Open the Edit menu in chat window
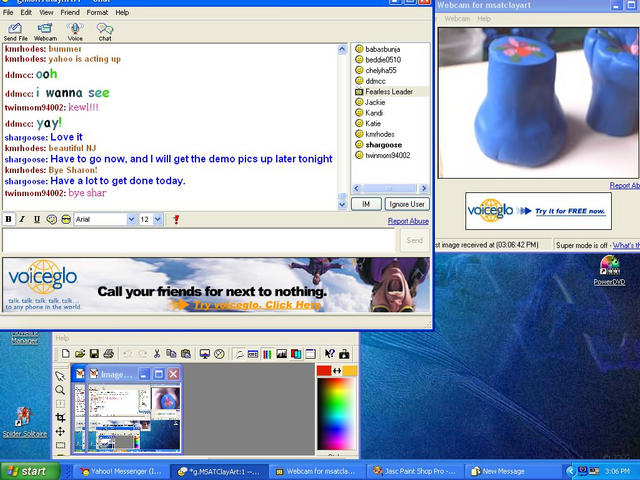Viewport: 640px width, 480px height. point(26,12)
